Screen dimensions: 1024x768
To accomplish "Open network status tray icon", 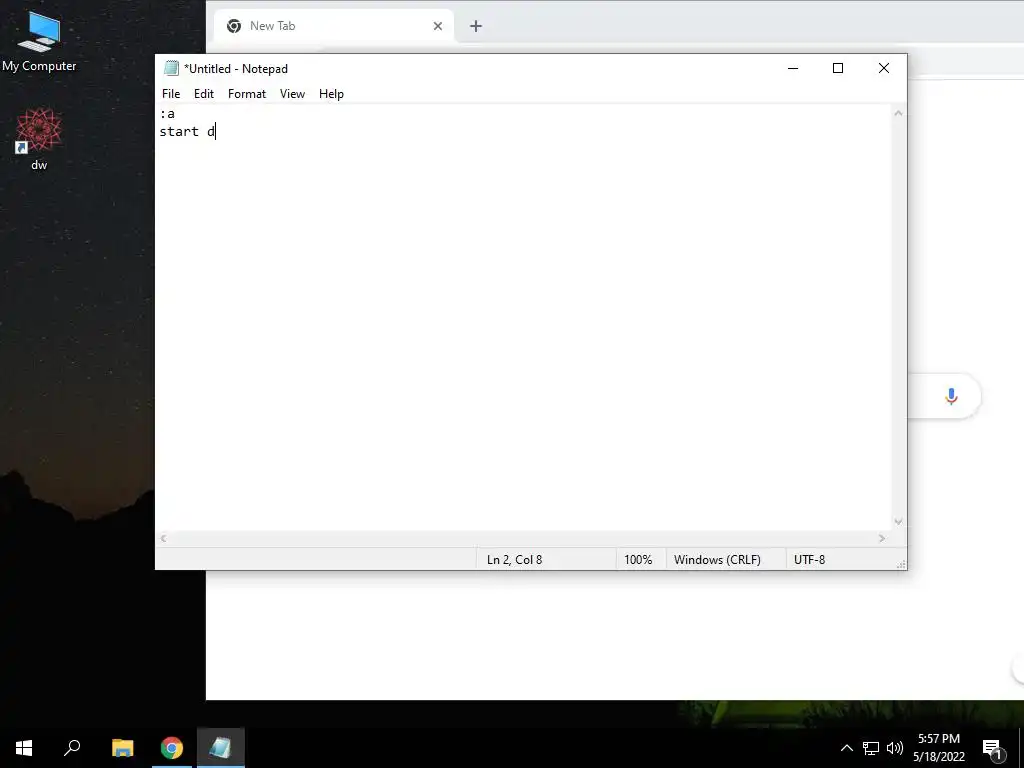I will (x=871, y=748).
